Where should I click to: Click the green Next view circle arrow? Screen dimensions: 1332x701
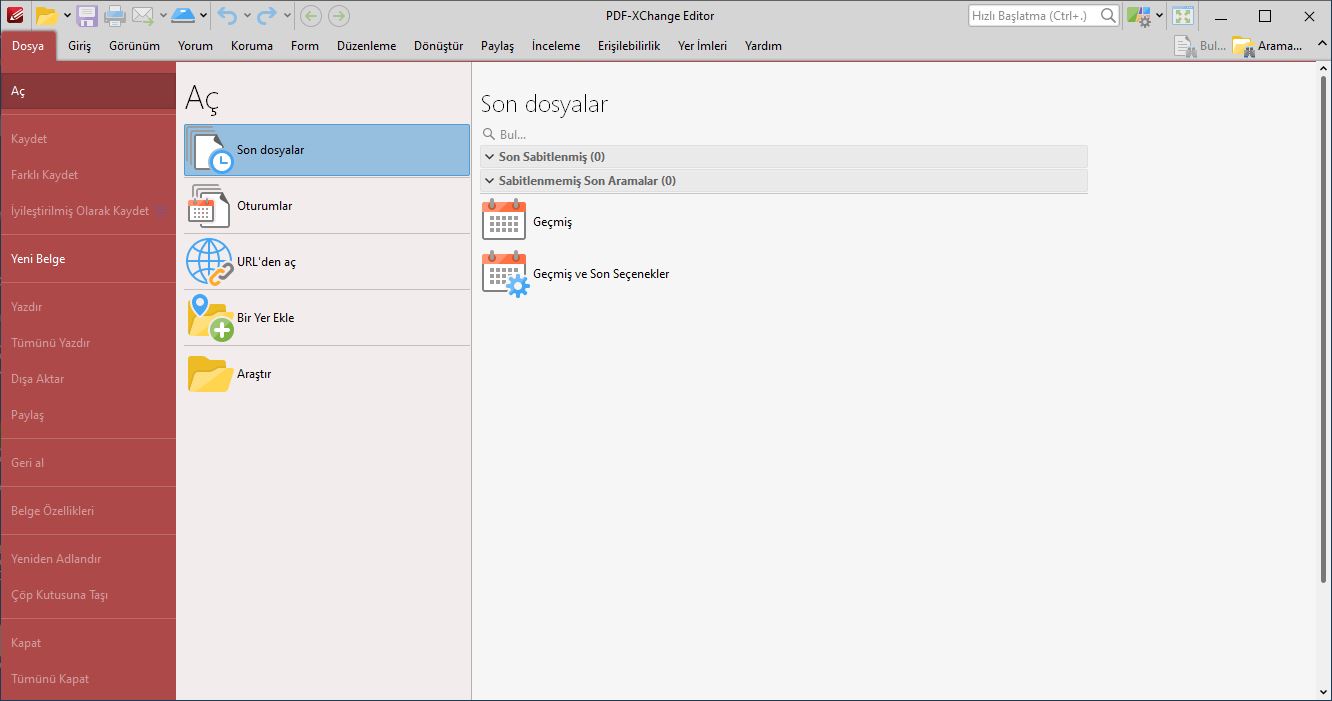tap(339, 15)
